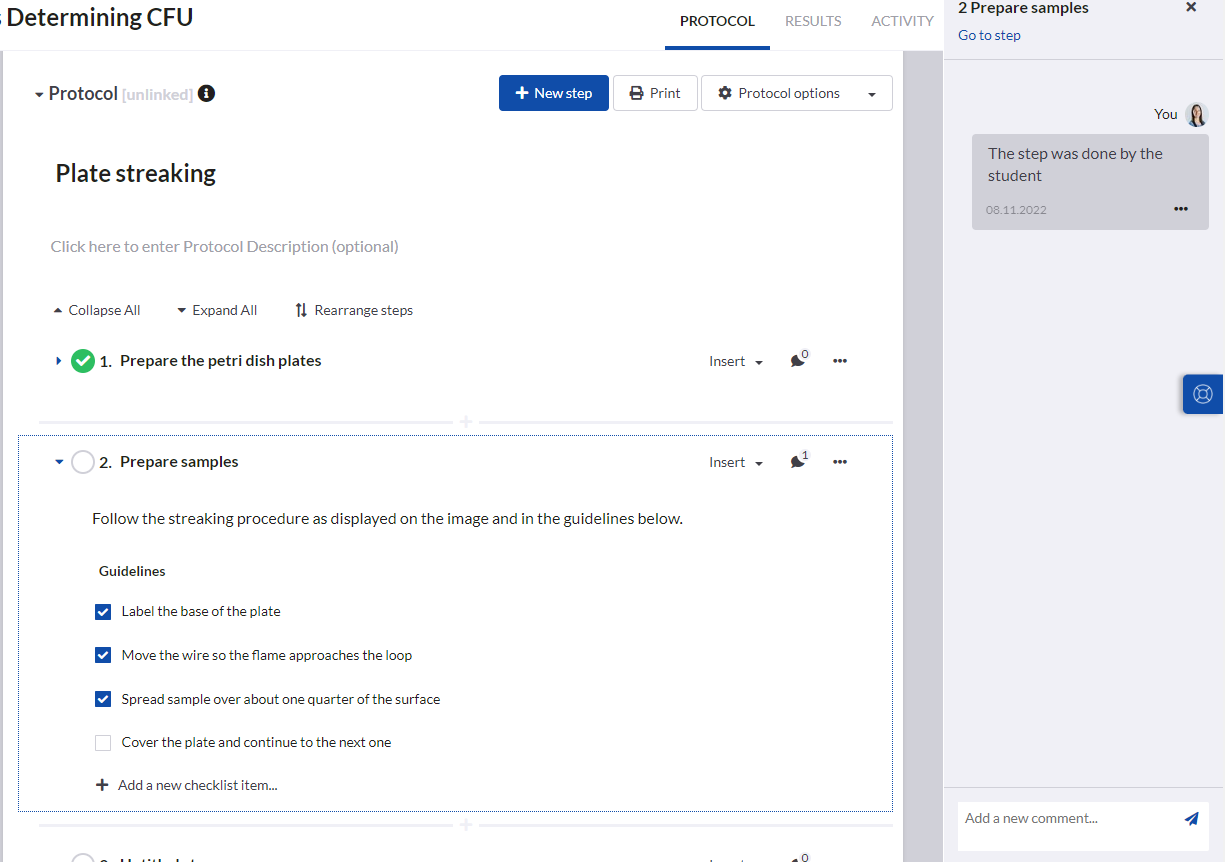The width and height of the screenshot is (1225, 862).
Task: Uncheck 'Label the base of the plate'
Action: (102, 611)
